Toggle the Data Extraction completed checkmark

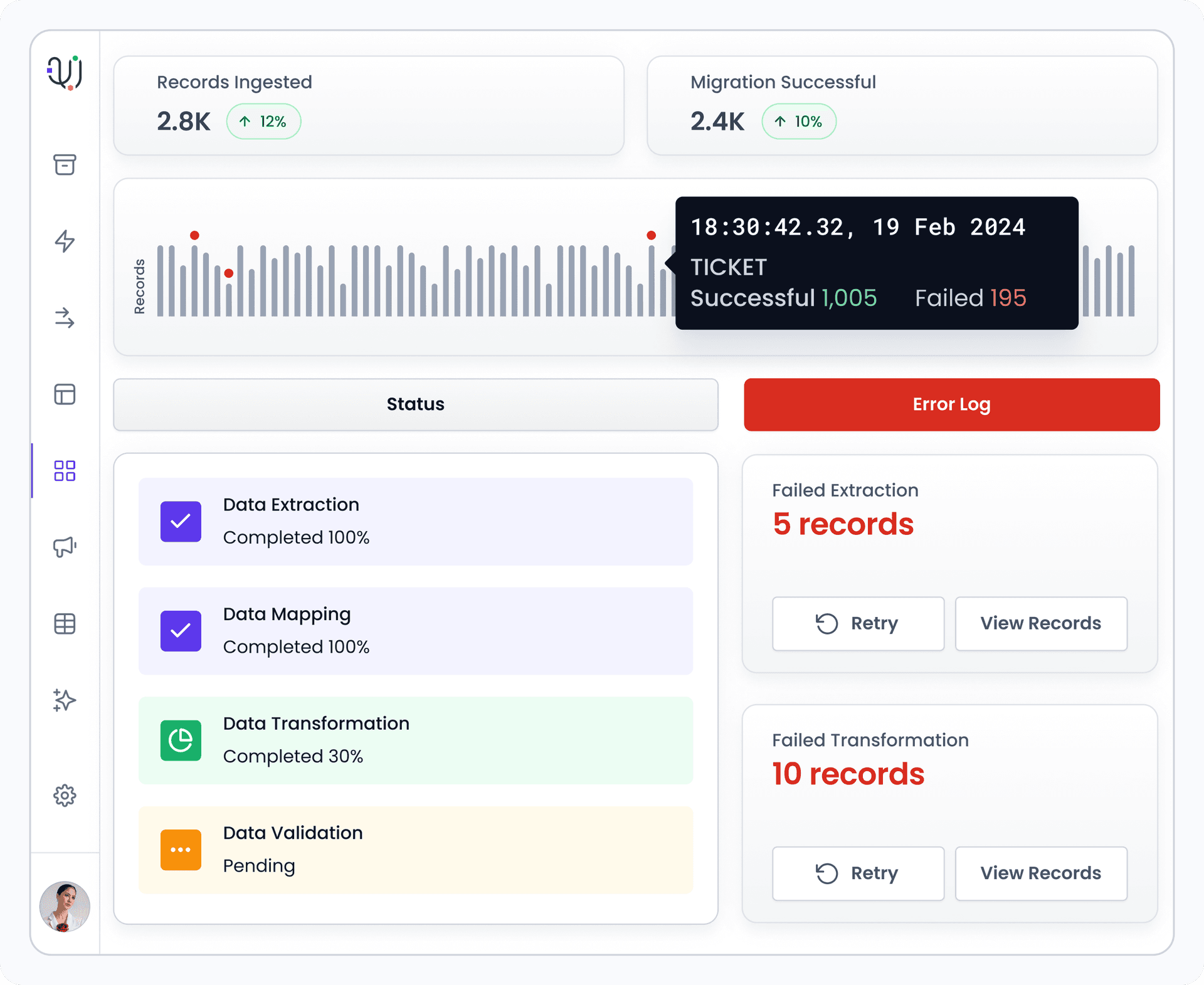(x=181, y=521)
